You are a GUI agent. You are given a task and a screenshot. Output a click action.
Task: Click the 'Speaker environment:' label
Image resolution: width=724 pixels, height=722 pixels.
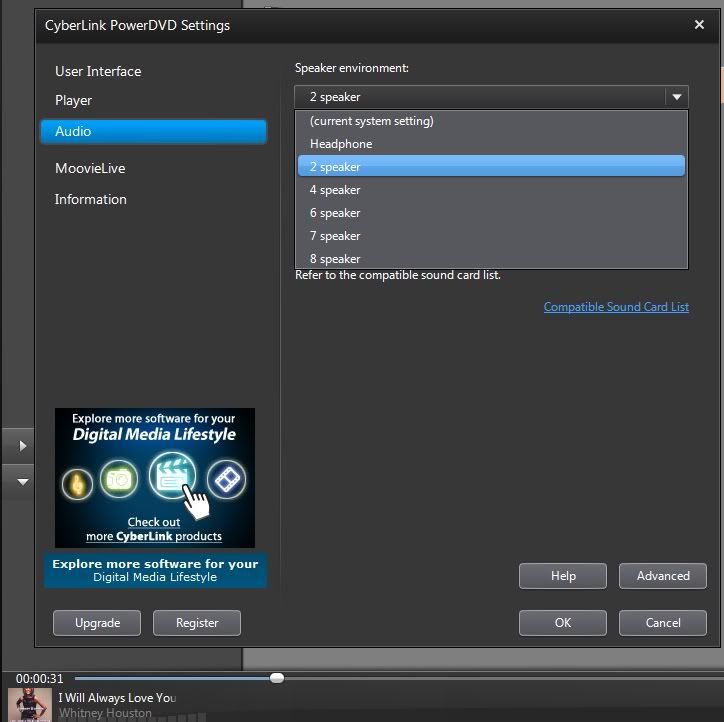pos(351,68)
